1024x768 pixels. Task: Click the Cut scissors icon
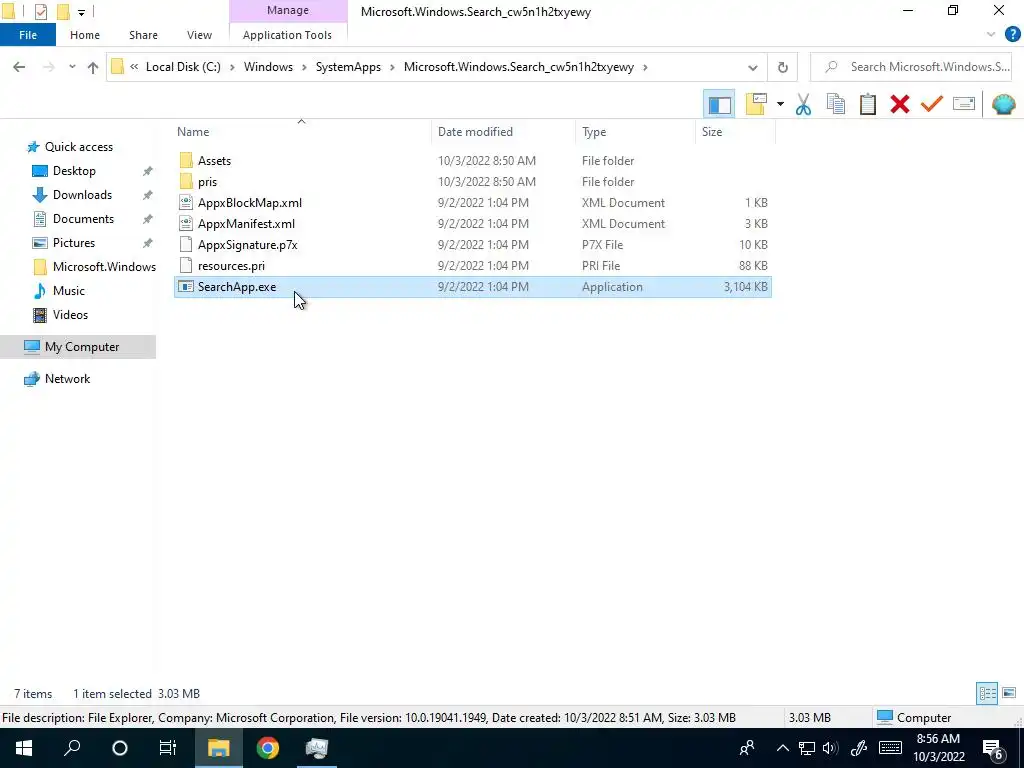point(803,104)
